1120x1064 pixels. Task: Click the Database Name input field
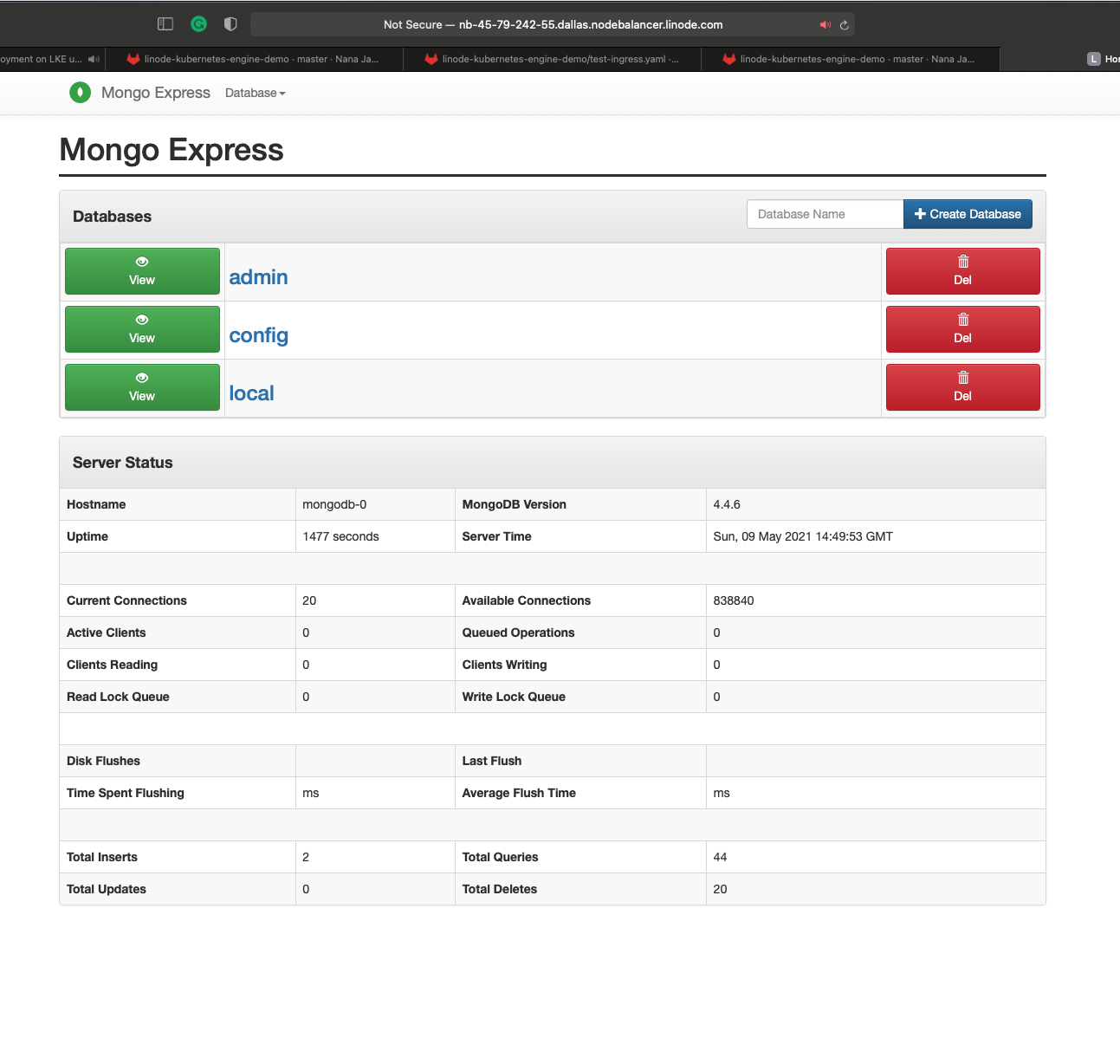(825, 214)
